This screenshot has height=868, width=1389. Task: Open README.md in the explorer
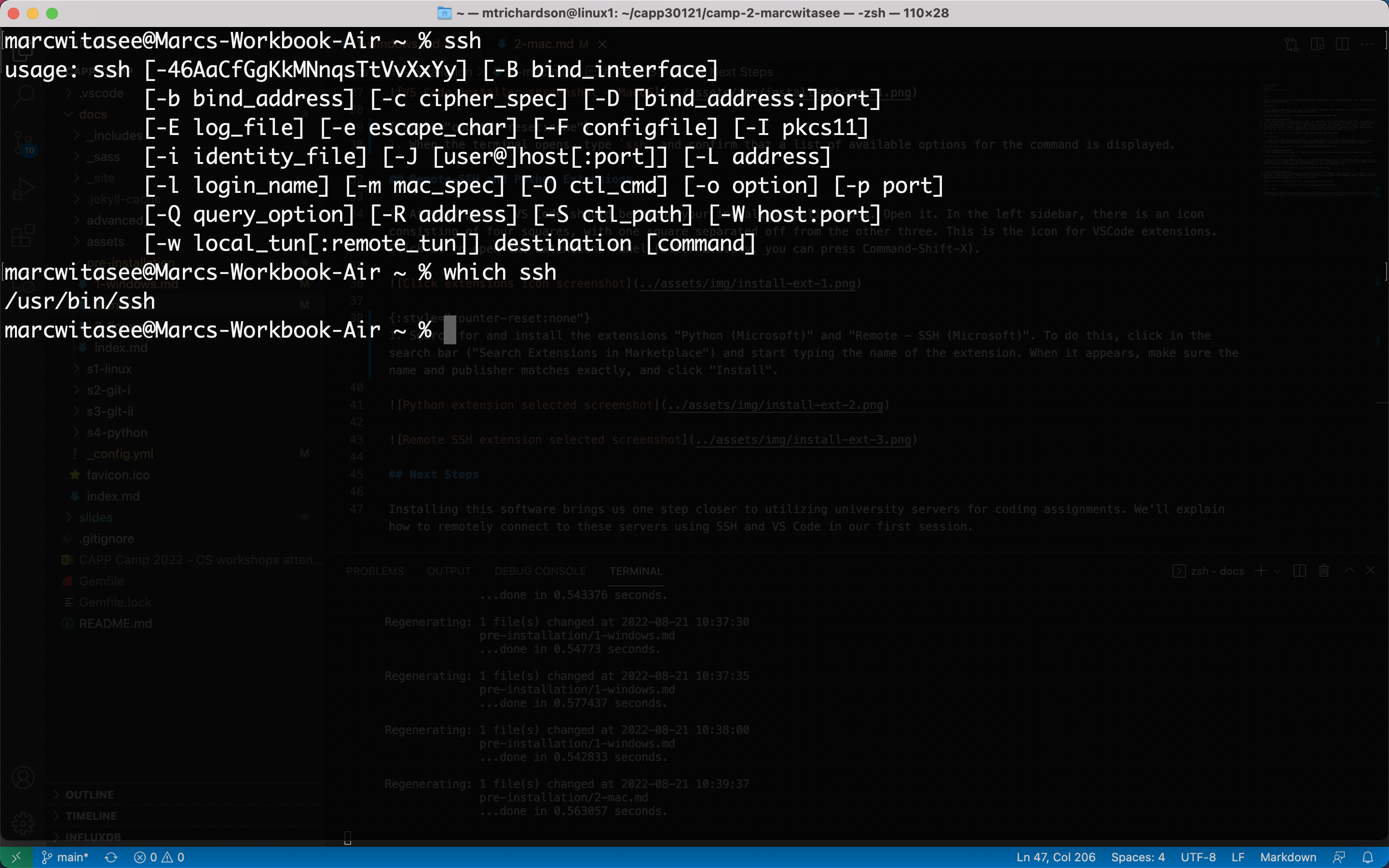tap(115, 624)
